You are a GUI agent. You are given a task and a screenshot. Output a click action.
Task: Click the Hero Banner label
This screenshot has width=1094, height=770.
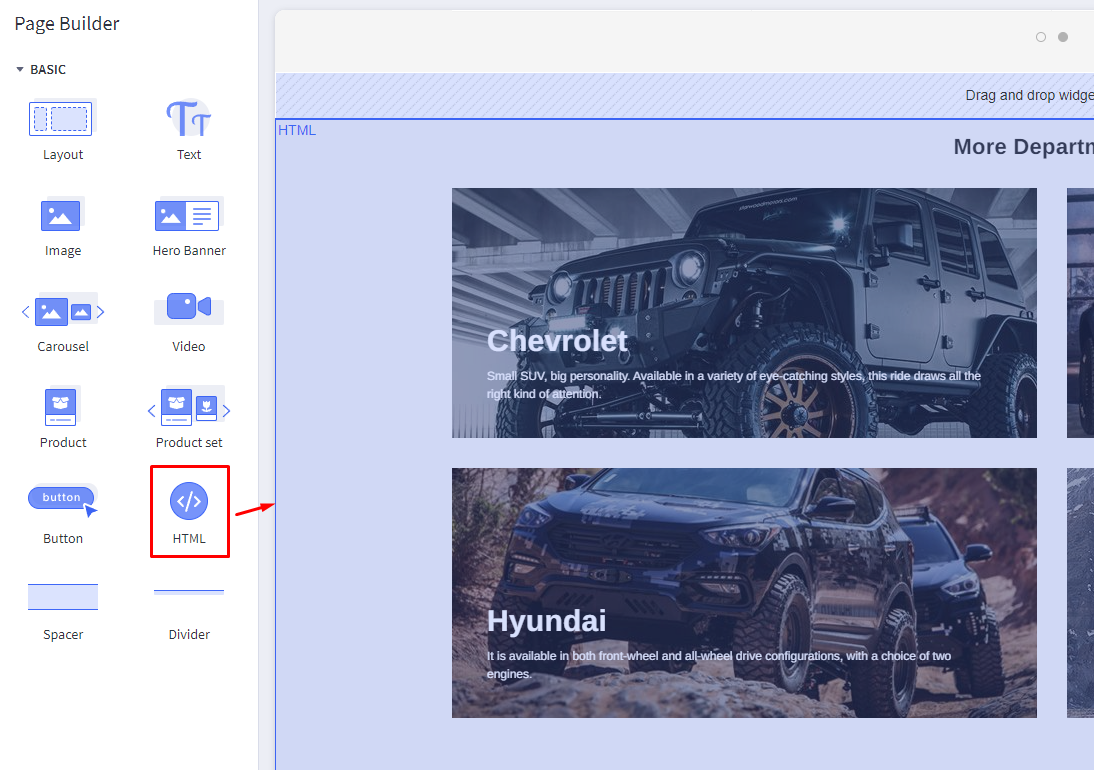click(189, 250)
